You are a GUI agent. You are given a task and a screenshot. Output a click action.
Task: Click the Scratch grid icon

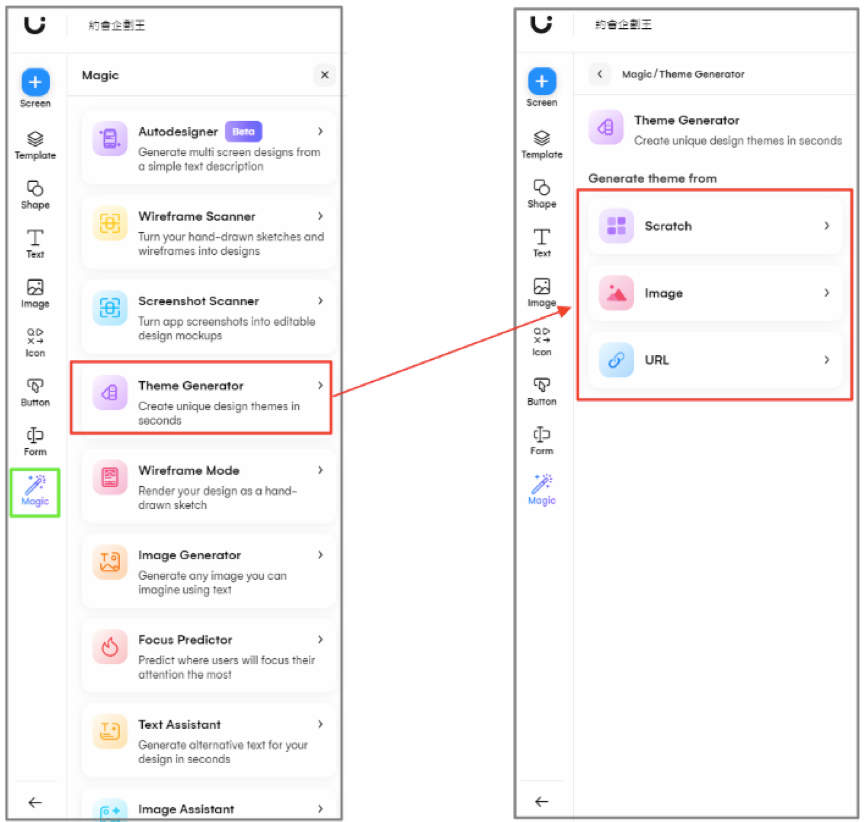click(x=616, y=226)
